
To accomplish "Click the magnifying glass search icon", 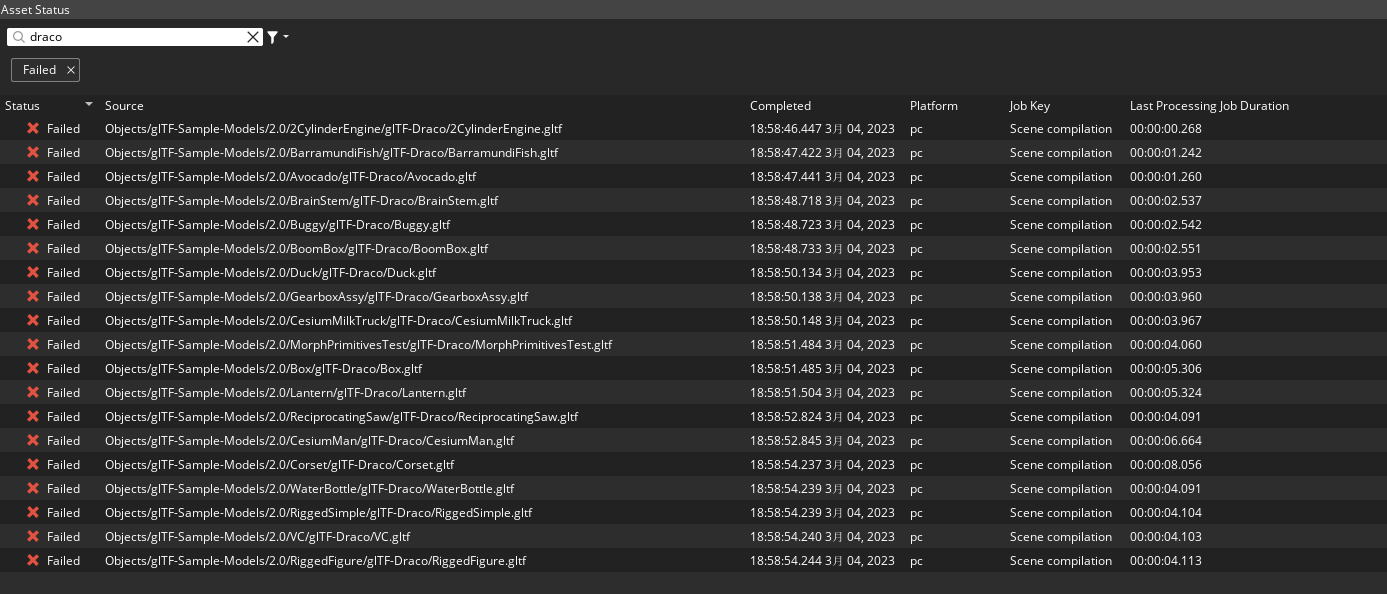I will tap(18, 37).
